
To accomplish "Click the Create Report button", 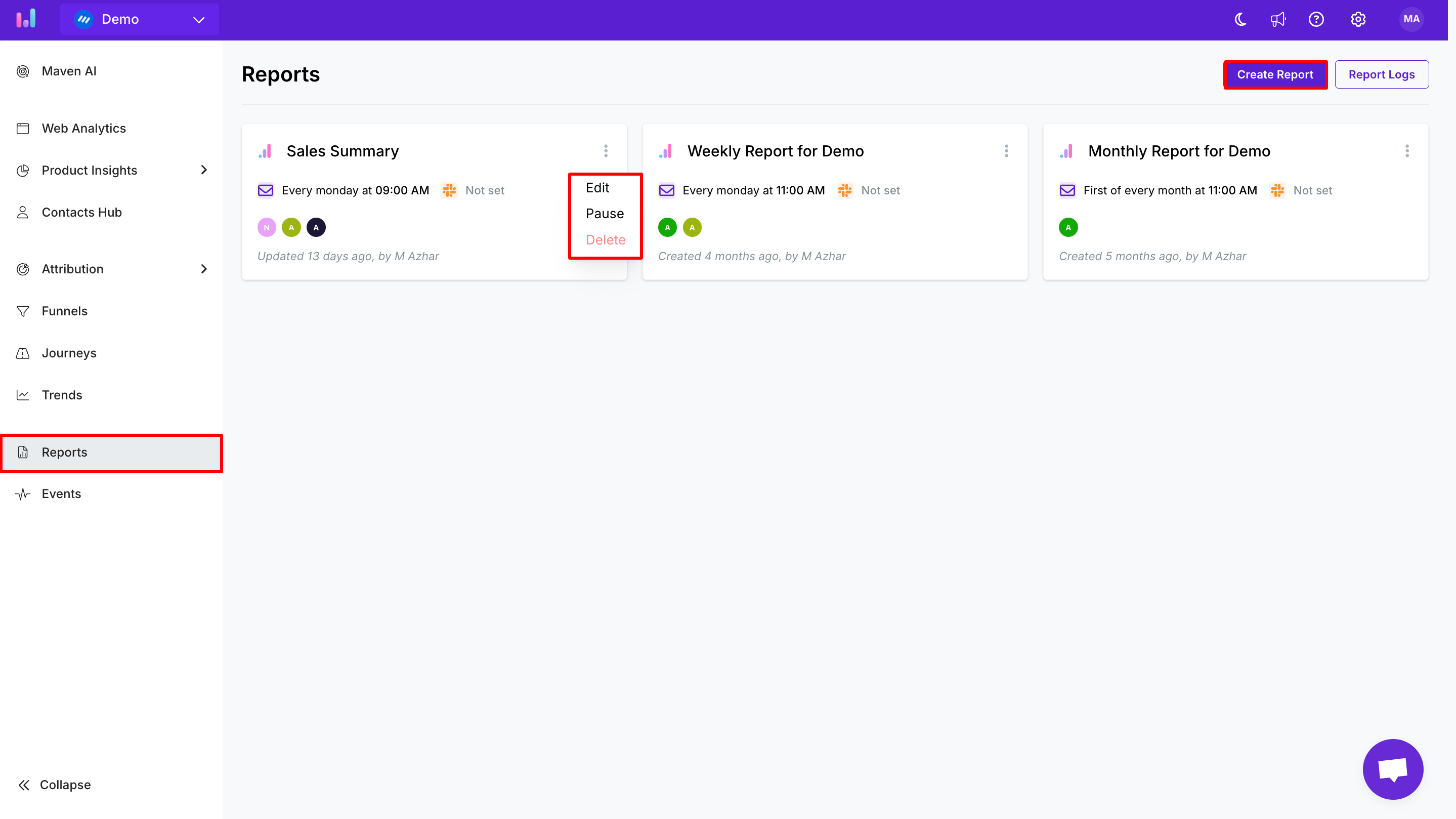I will (x=1275, y=74).
